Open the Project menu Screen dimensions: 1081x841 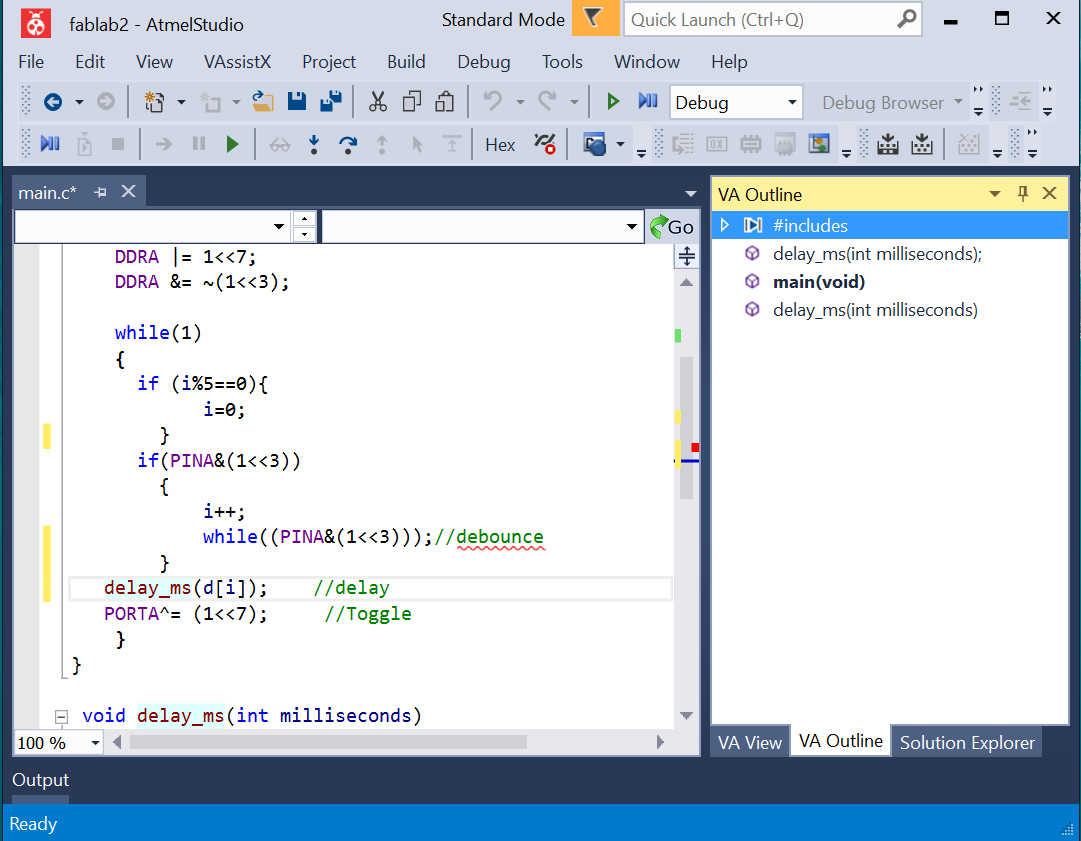329,62
